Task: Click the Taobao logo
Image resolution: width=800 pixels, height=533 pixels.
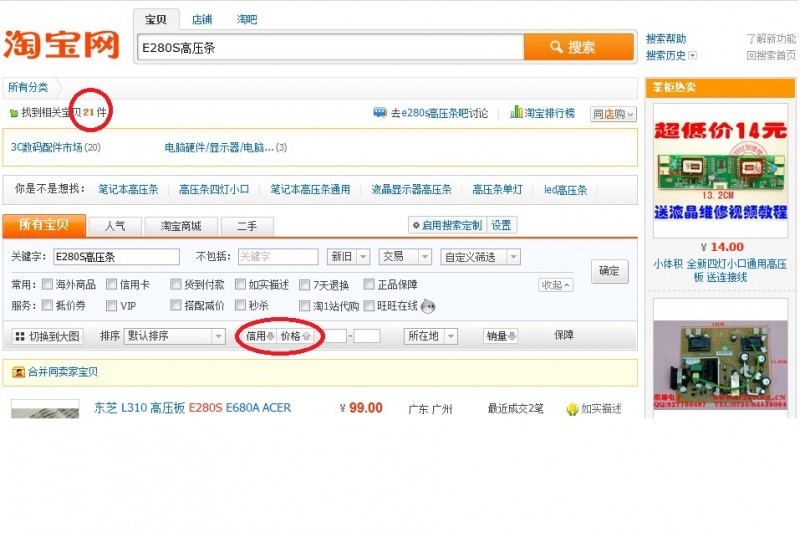Action: [62, 43]
